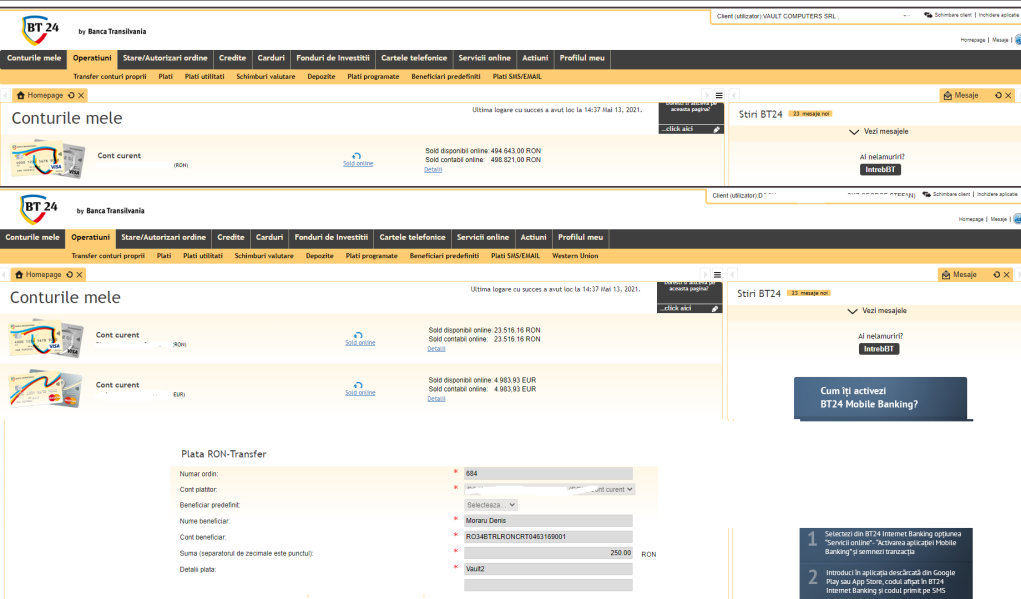Click the envelope icon on the upper Mesaje tab
Image resolution: width=1021 pixels, height=599 pixels.
947,96
